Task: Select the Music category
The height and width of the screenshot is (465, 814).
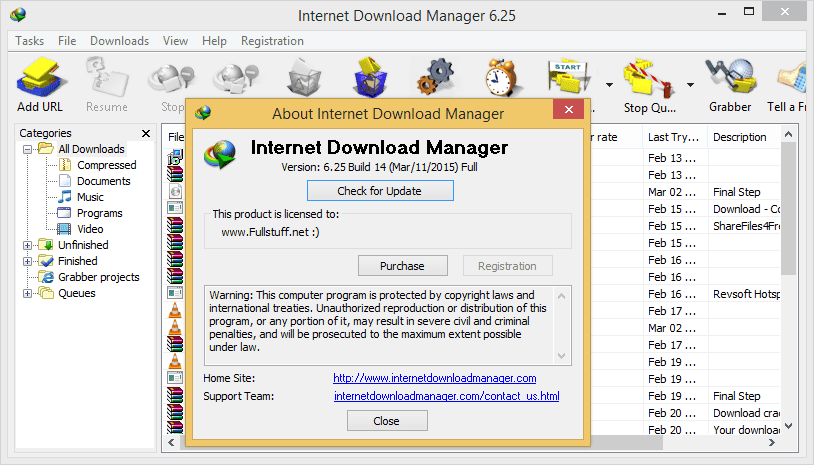Action: [90, 197]
